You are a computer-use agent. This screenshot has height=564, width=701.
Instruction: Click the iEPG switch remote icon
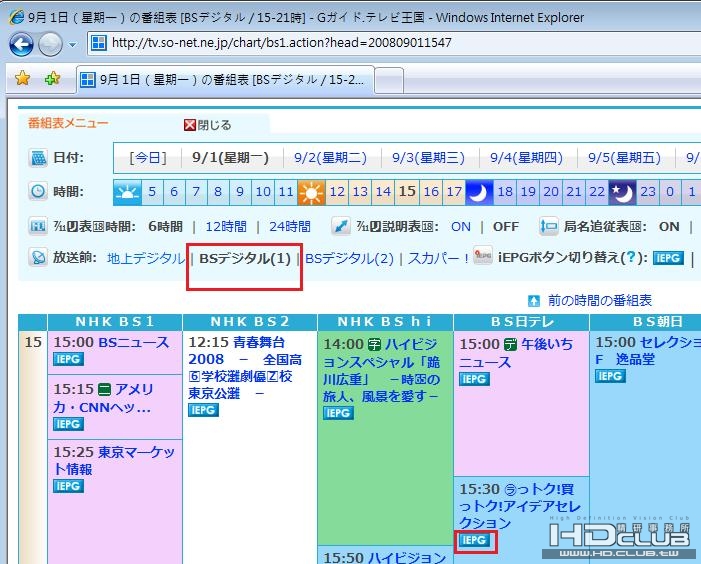click(482, 255)
